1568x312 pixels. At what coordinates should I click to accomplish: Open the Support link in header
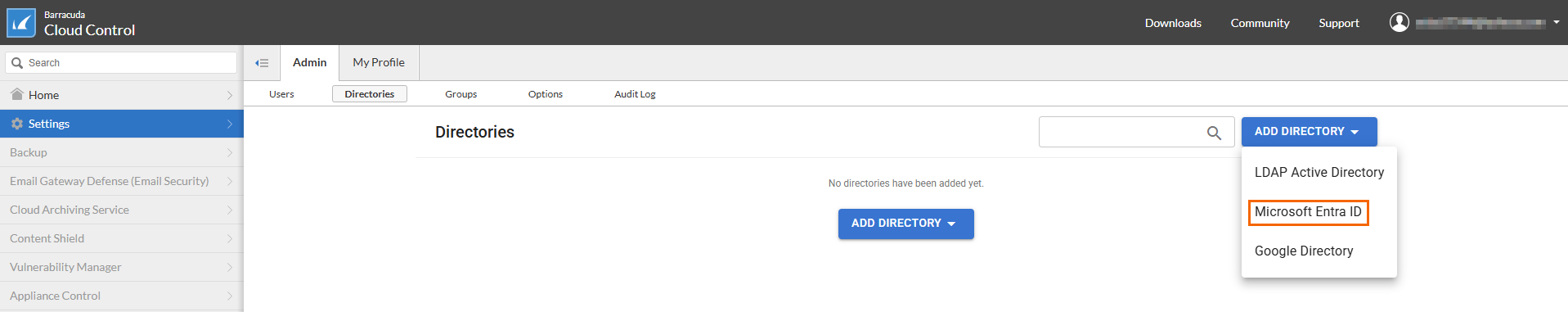1338,23
